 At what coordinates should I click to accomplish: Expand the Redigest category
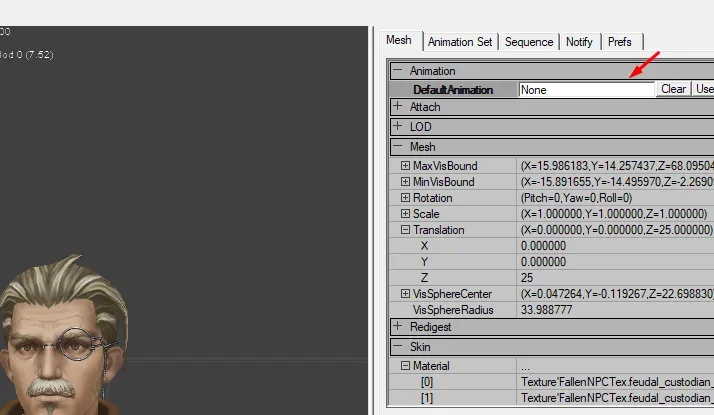click(398, 326)
